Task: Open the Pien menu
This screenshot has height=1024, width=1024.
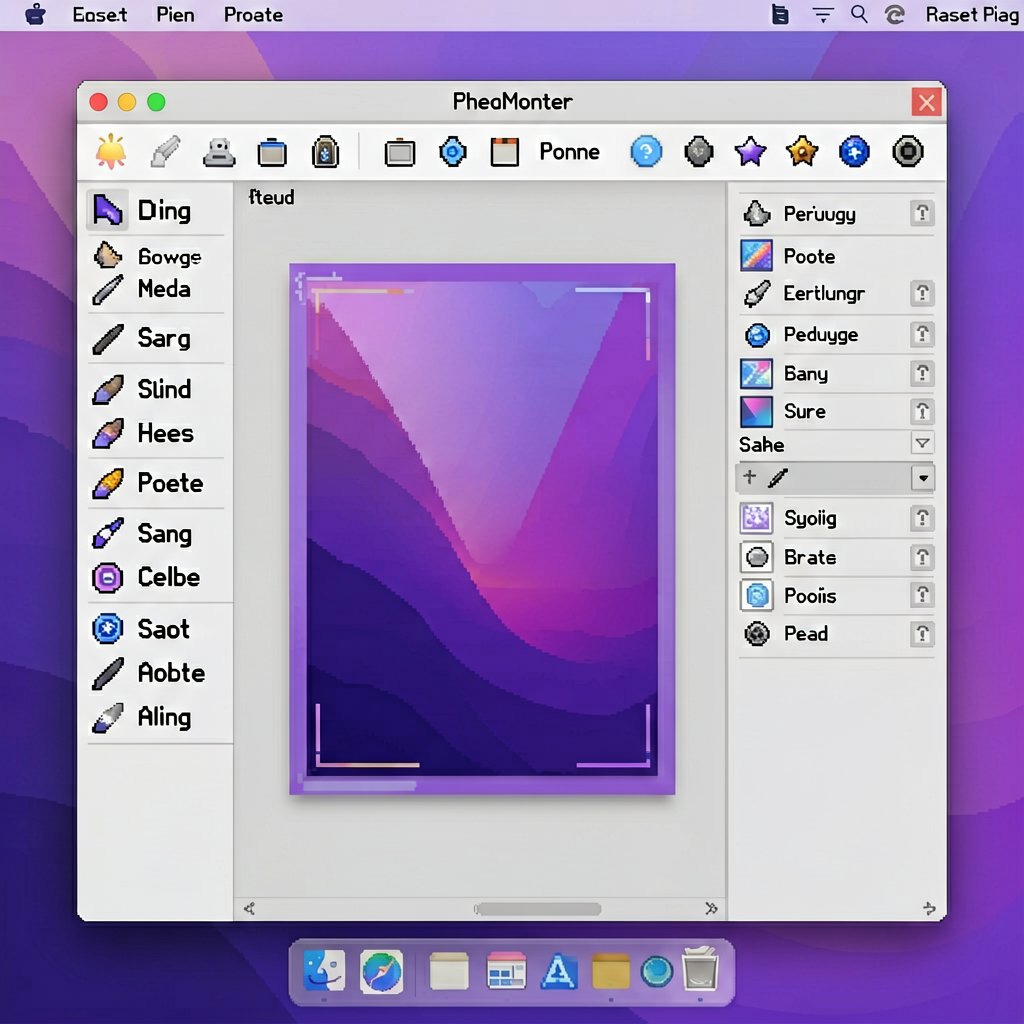Action: tap(175, 15)
